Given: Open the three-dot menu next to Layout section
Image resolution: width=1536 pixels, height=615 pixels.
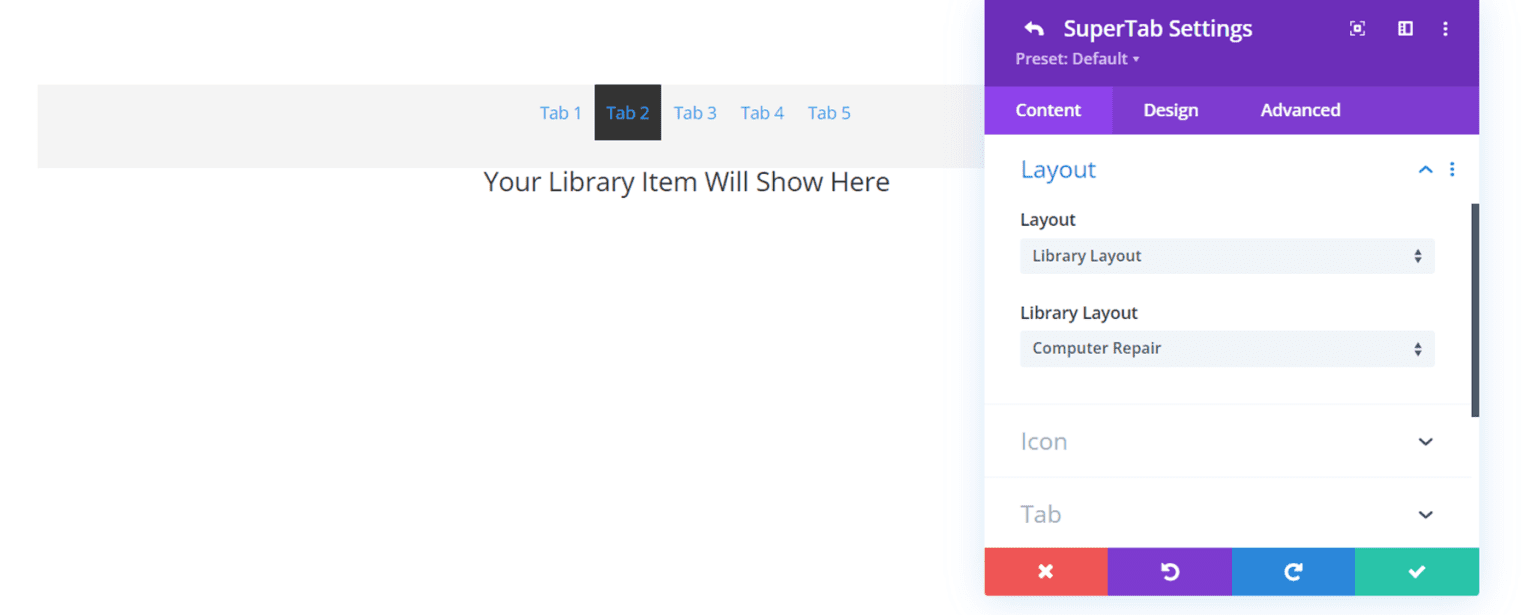Looking at the screenshot, I should coord(1453,169).
